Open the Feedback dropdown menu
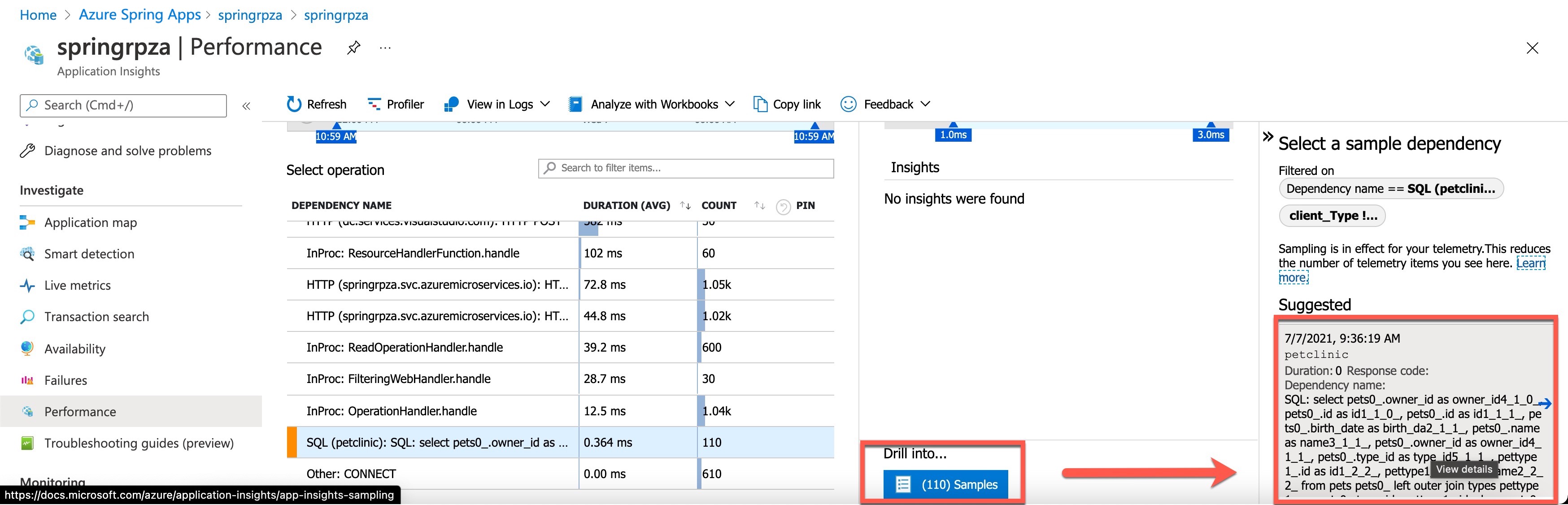1568x505 pixels. (x=925, y=104)
